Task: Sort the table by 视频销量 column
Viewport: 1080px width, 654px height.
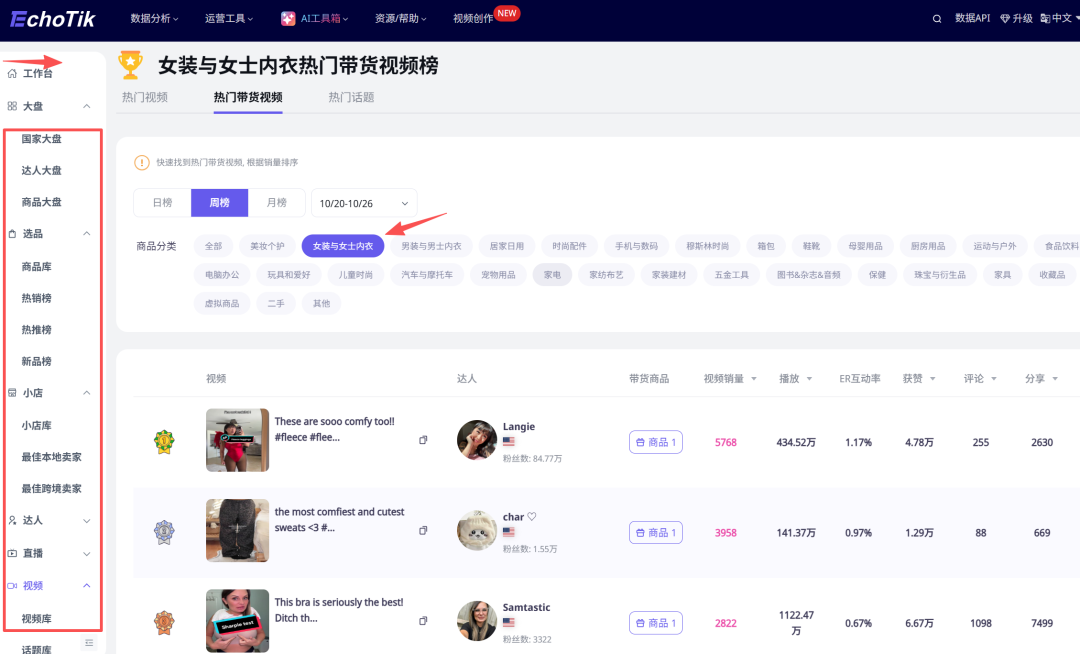Action: 729,379
